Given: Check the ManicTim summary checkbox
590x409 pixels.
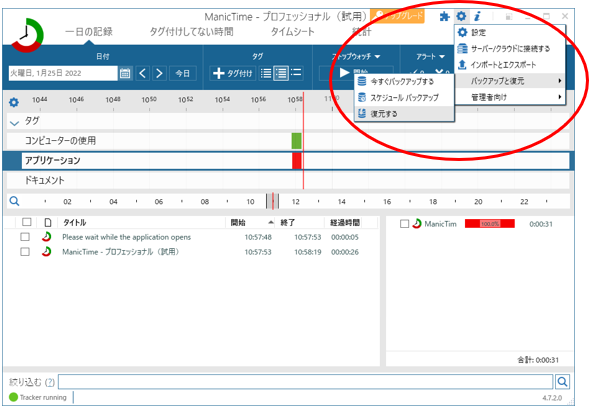Looking at the screenshot, I should click(x=404, y=224).
